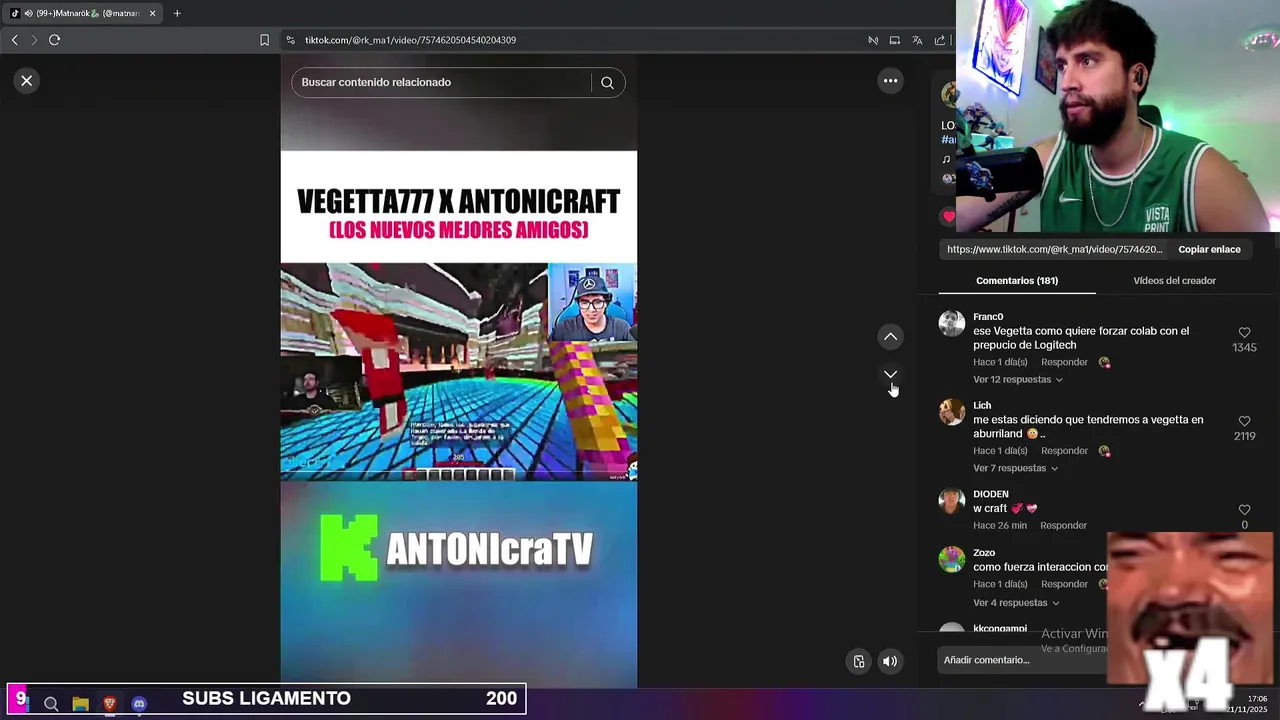The image size is (1280, 720).
Task: Click the cast screen icon in address bar
Action: pos(895,40)
